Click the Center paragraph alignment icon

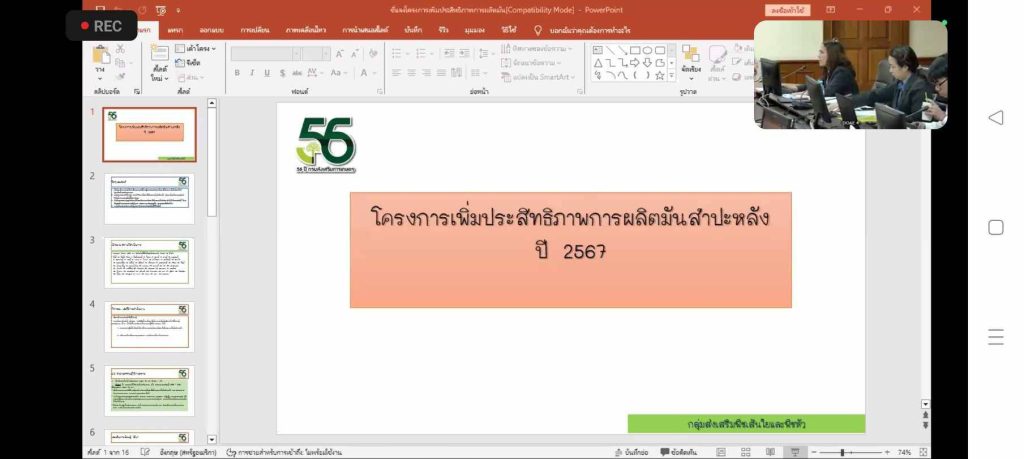(x=411, y=73)
